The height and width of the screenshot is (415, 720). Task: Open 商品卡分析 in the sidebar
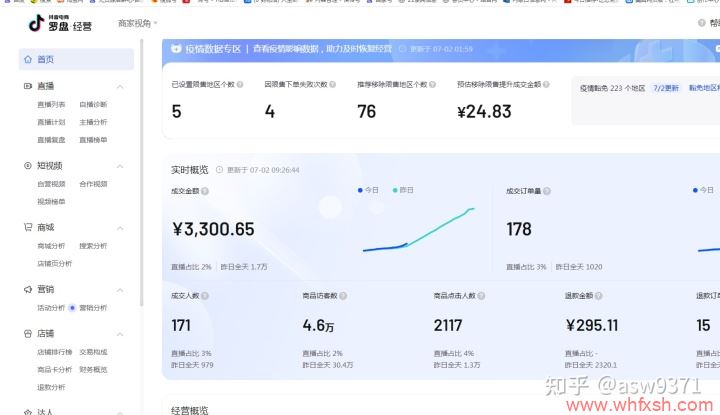(55, 370)
